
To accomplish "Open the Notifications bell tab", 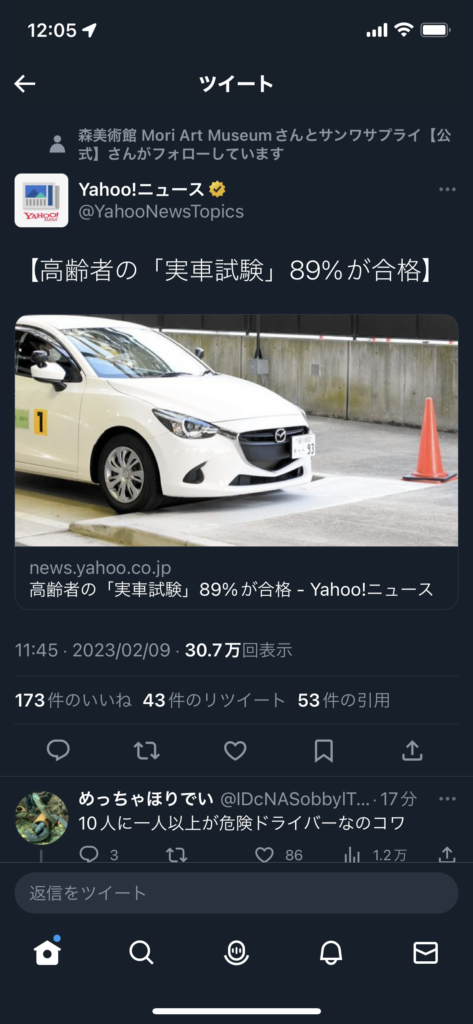I will pyautogui.click(x=331, y=953).
